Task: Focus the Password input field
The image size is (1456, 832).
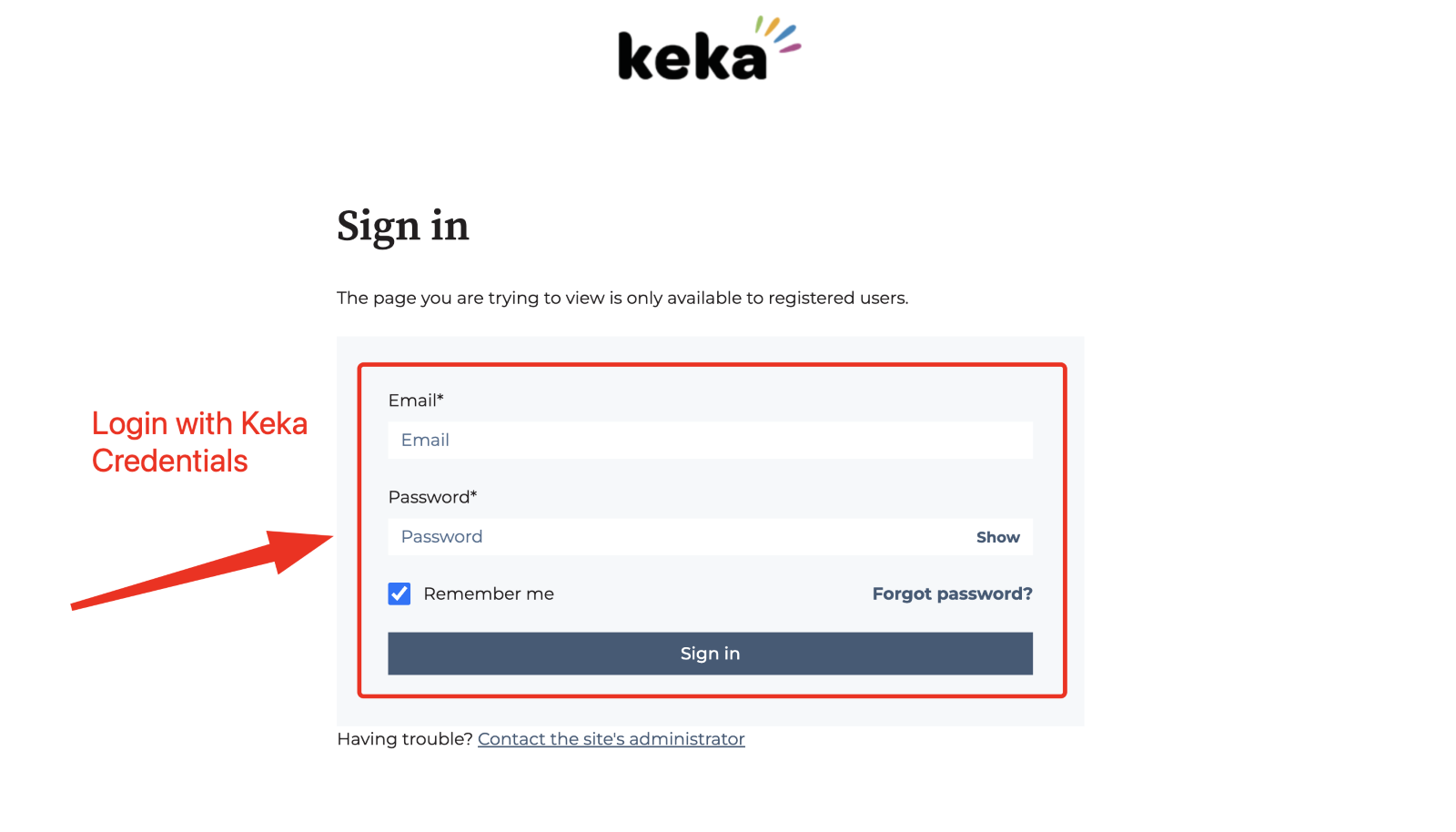Action: click(673, 537)
